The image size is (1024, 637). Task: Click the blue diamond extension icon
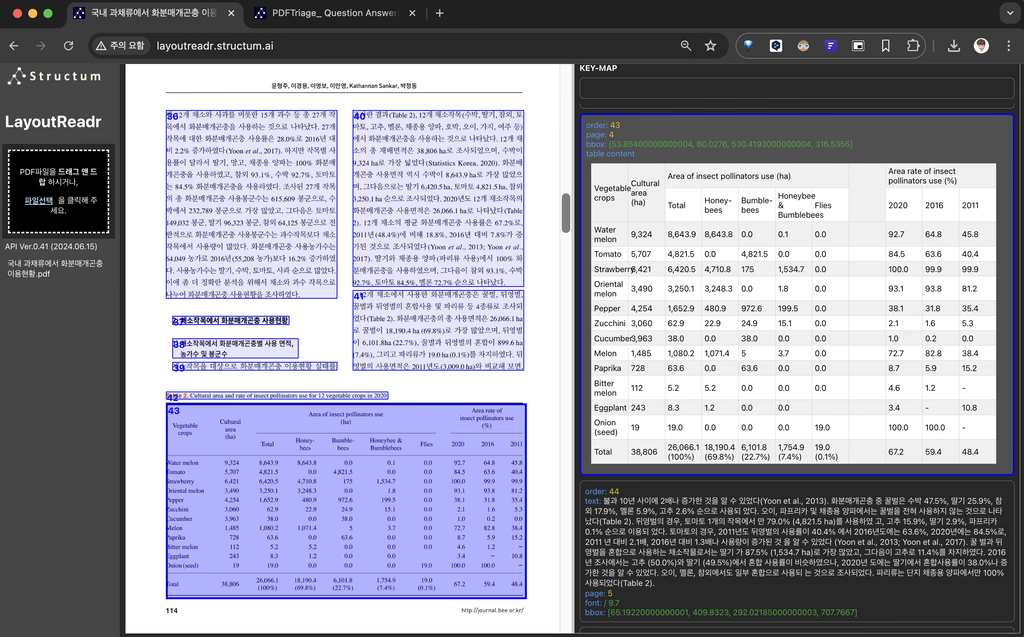click(748, 46)
